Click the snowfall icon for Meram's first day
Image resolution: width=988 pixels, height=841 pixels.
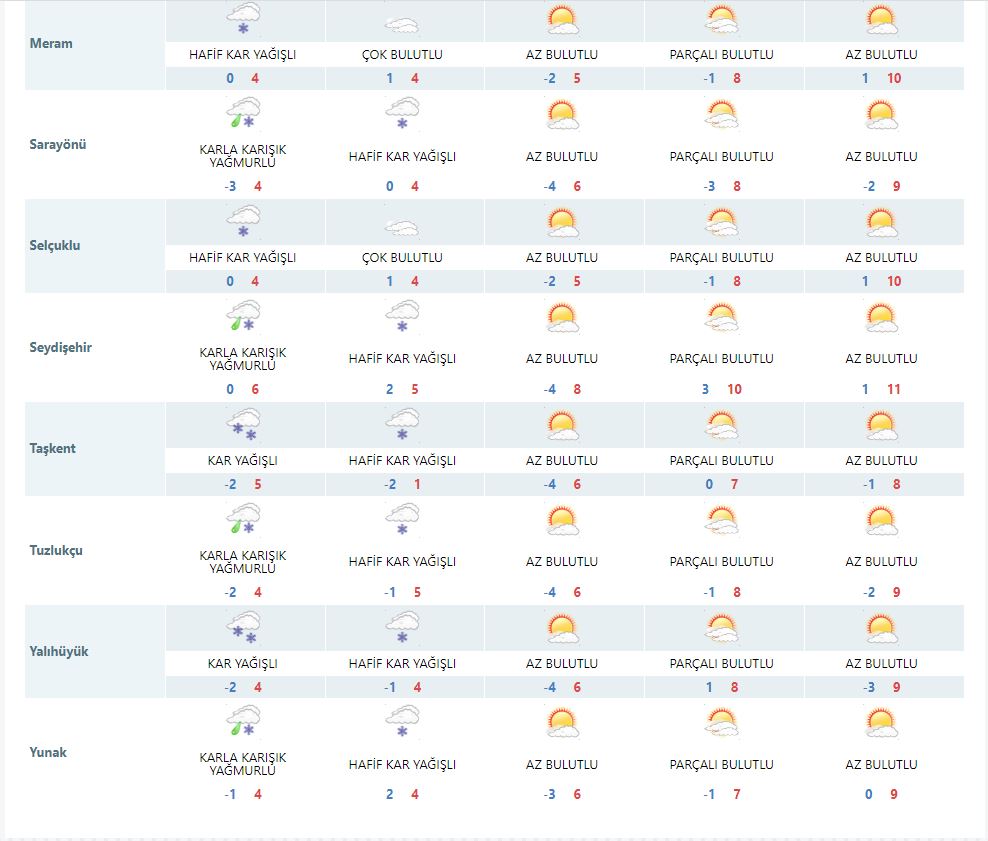(x=243, y=18)
